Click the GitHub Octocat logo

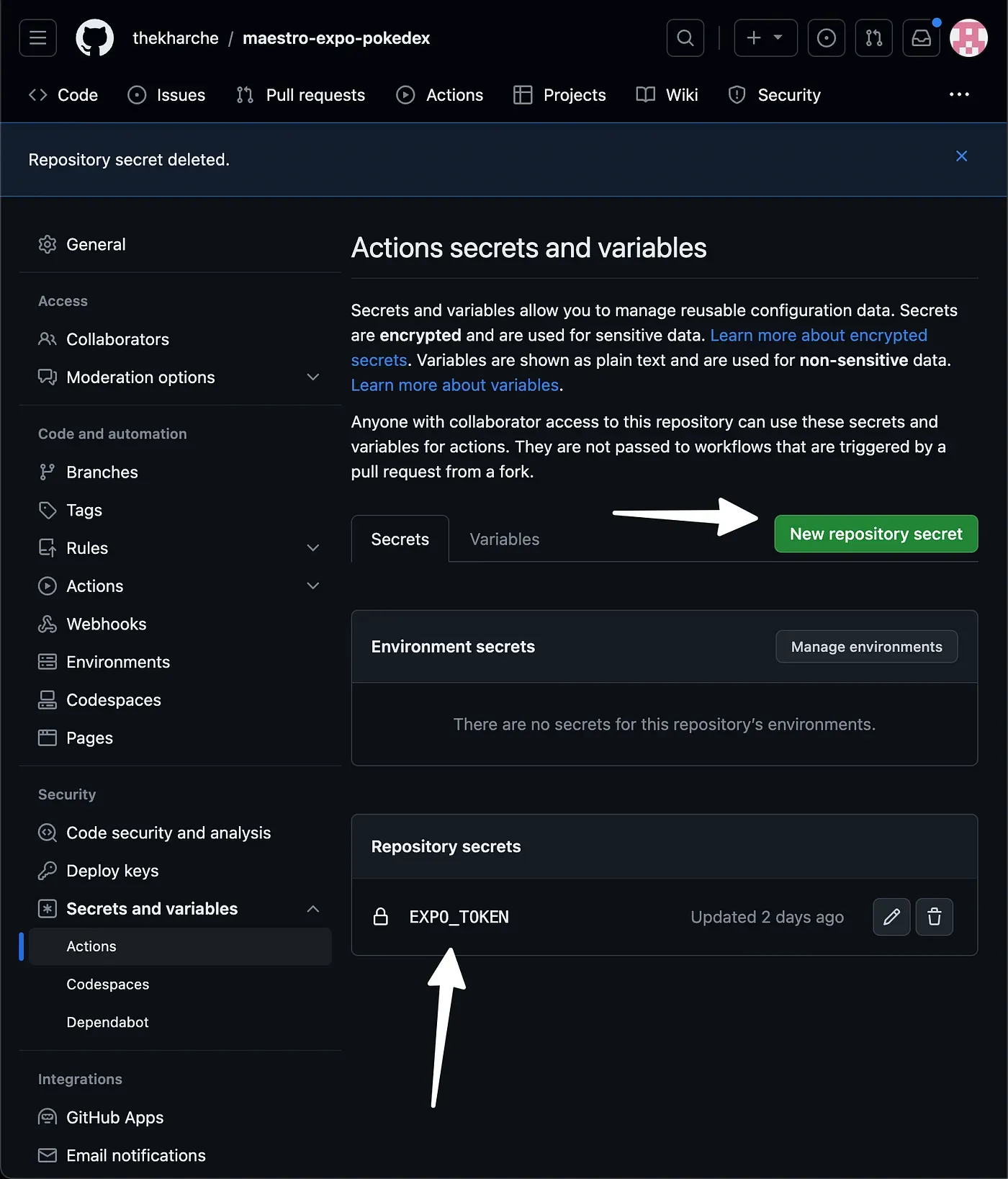[x=94, y=38]
